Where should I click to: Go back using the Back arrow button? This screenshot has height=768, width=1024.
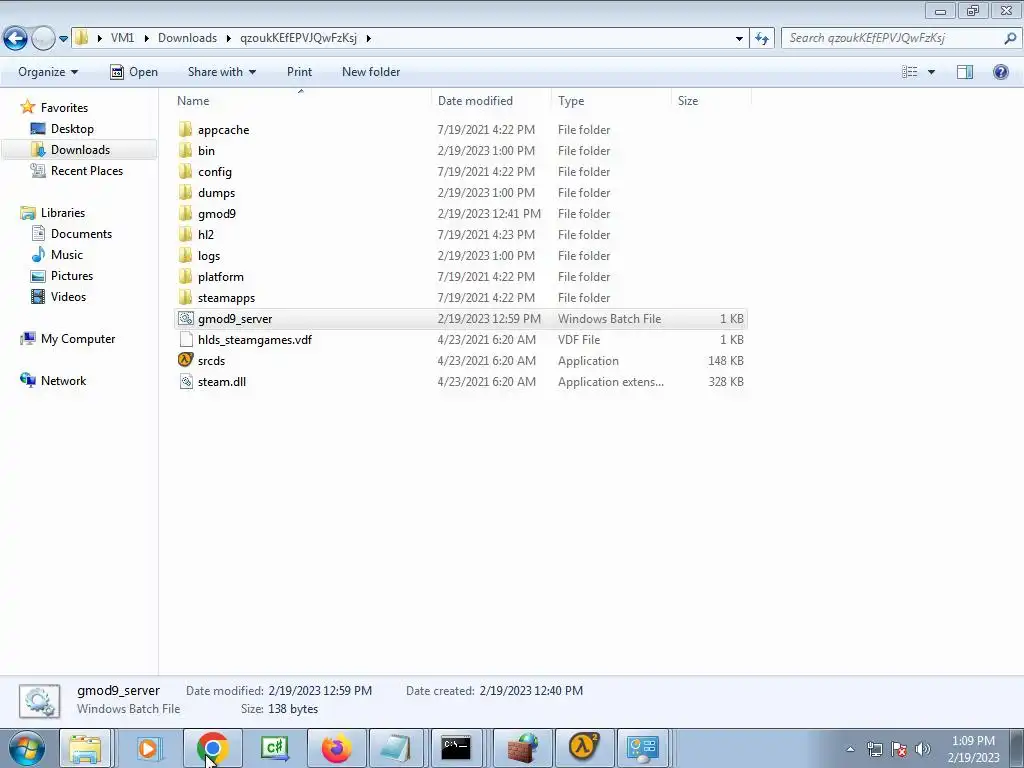click(15, 38)
